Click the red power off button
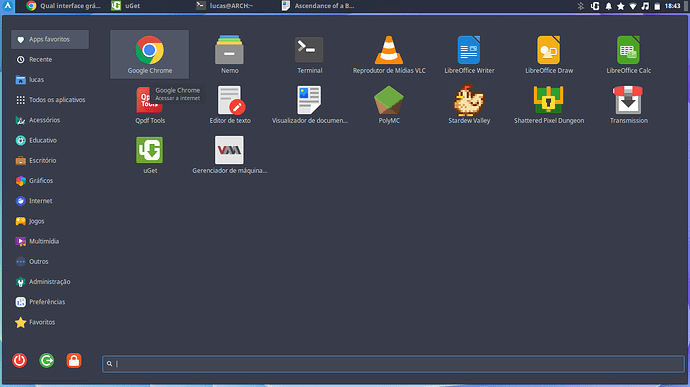This screenshot has height=387, width=690. [x=19, y=361]
